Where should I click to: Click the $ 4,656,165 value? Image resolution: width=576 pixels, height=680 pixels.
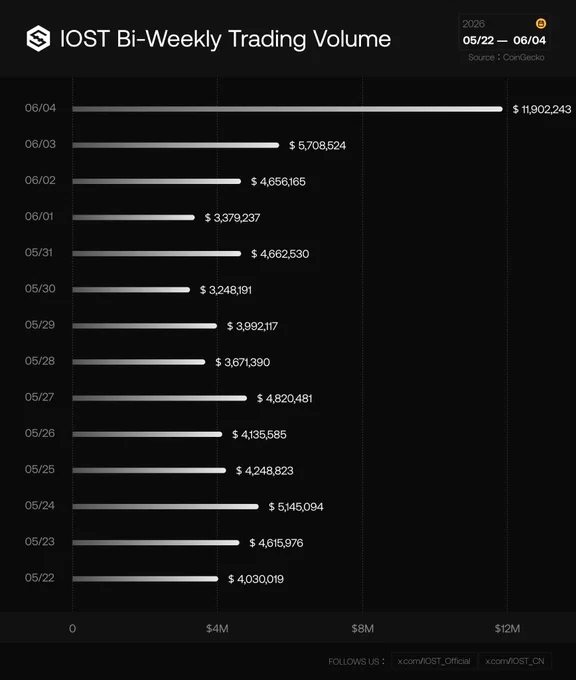tap(278, 181)
